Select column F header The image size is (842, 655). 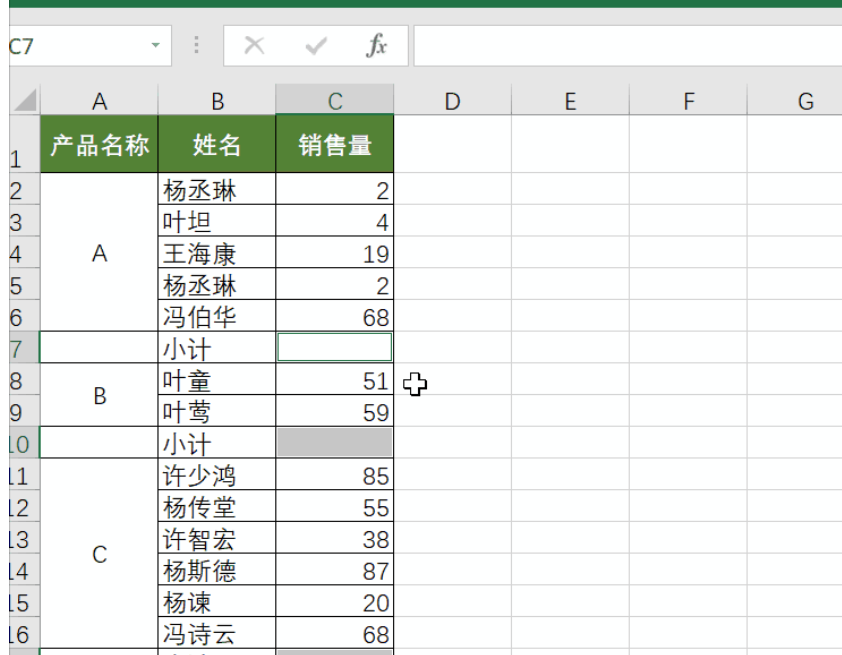(688, 100)
